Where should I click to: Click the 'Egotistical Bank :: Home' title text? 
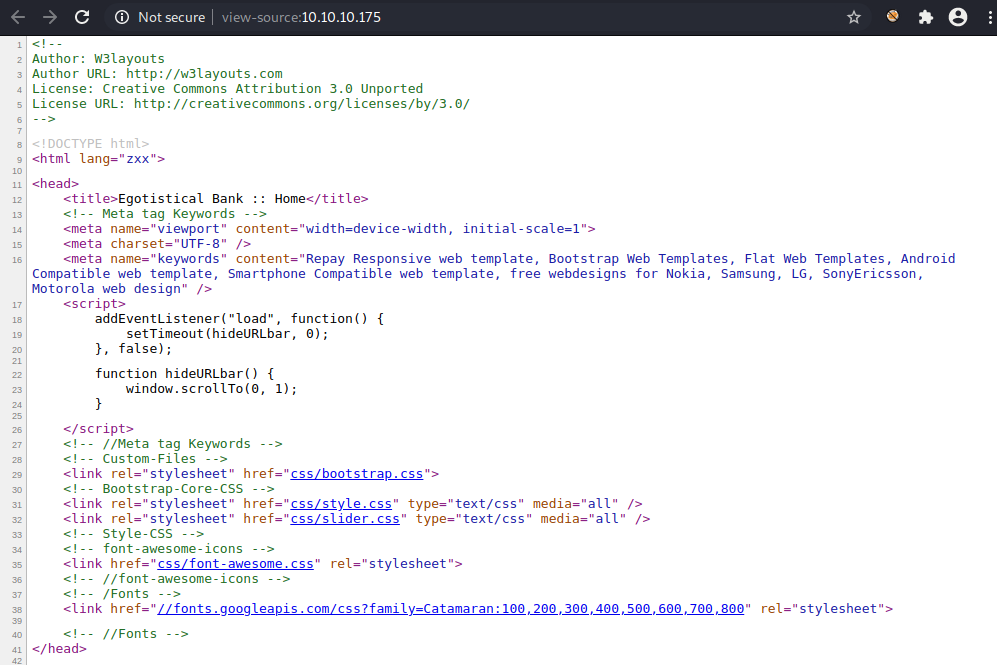click(212, 199)
